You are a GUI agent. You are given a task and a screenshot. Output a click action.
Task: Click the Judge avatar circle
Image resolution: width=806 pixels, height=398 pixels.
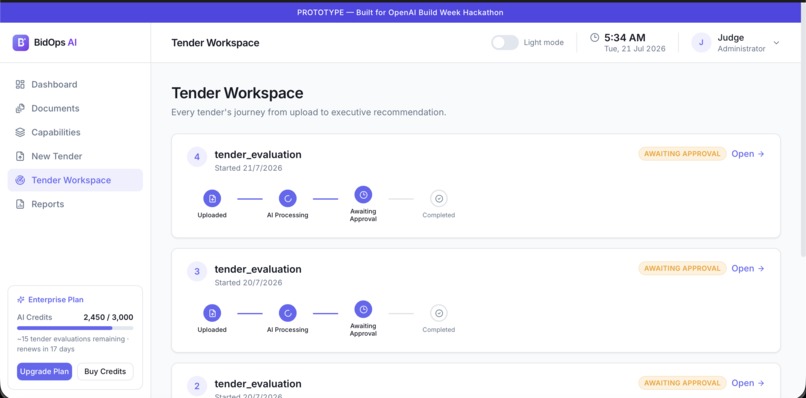coord(701,43)
